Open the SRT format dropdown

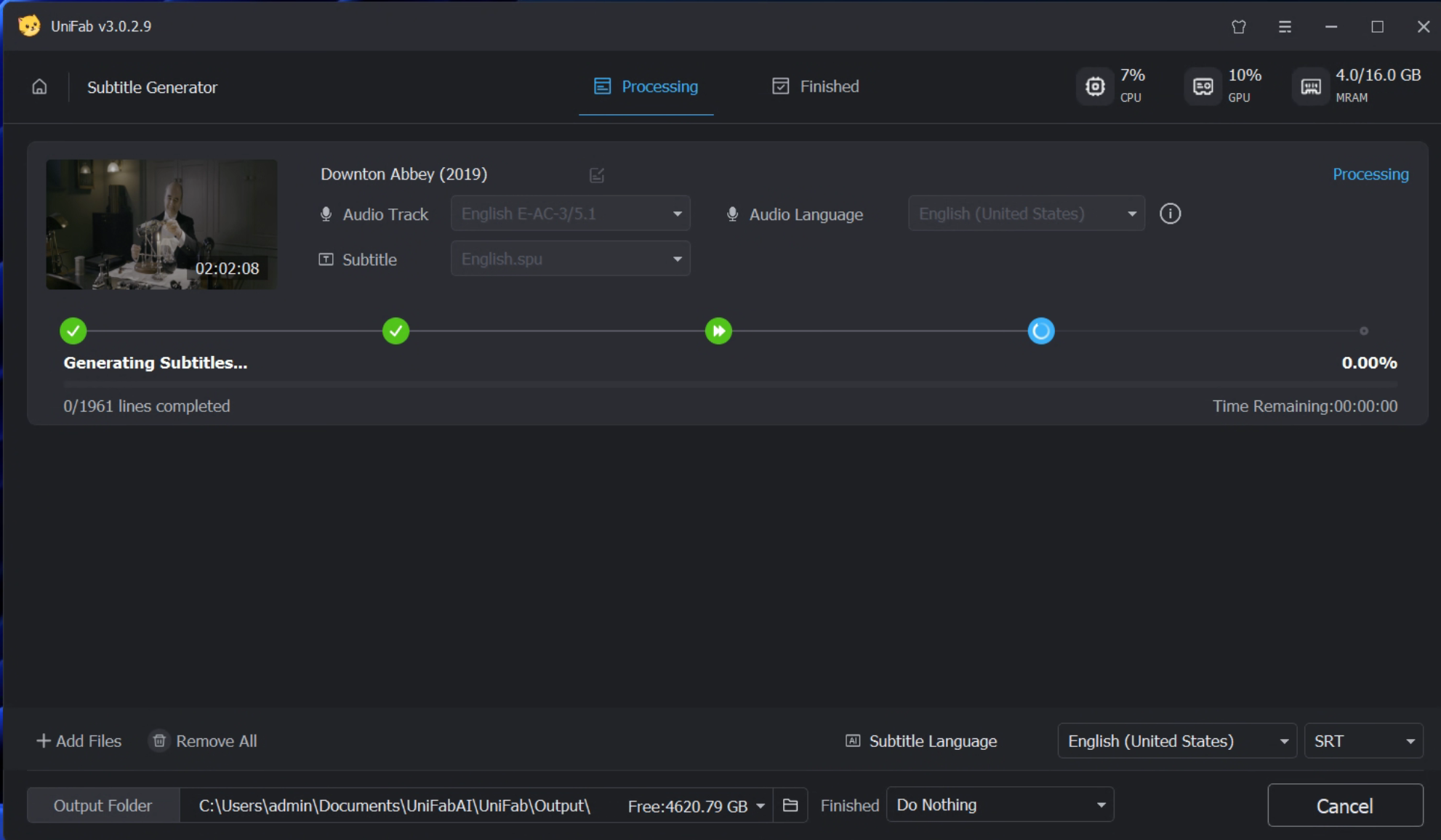click(1363, 741)
